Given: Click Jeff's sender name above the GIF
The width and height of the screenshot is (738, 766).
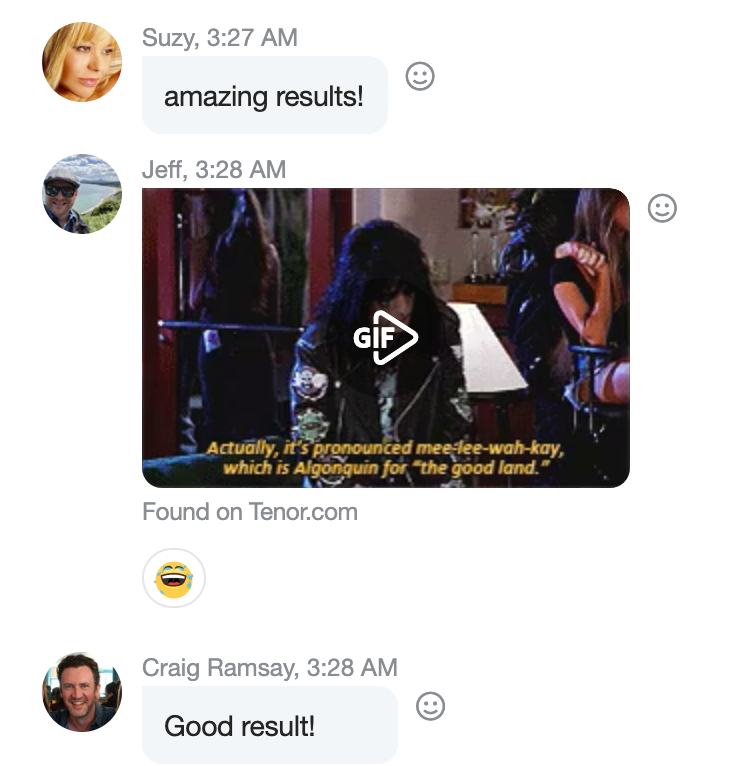Looking at the screenshot, I should 164,170.
